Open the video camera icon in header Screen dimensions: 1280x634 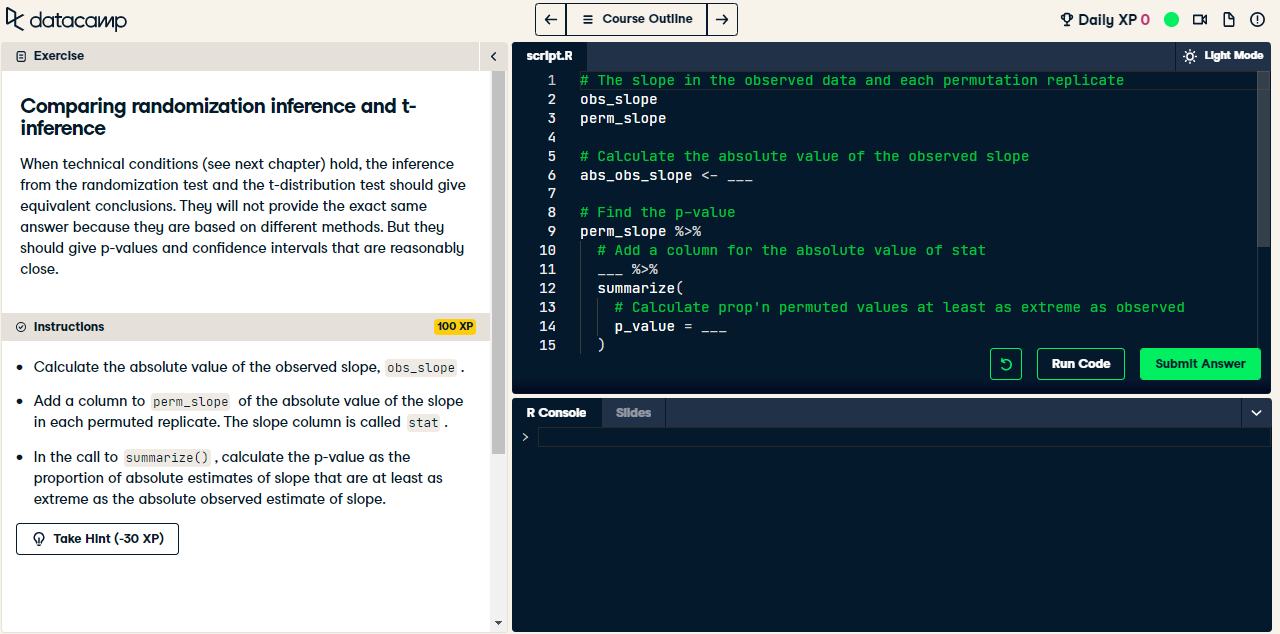1200,19
